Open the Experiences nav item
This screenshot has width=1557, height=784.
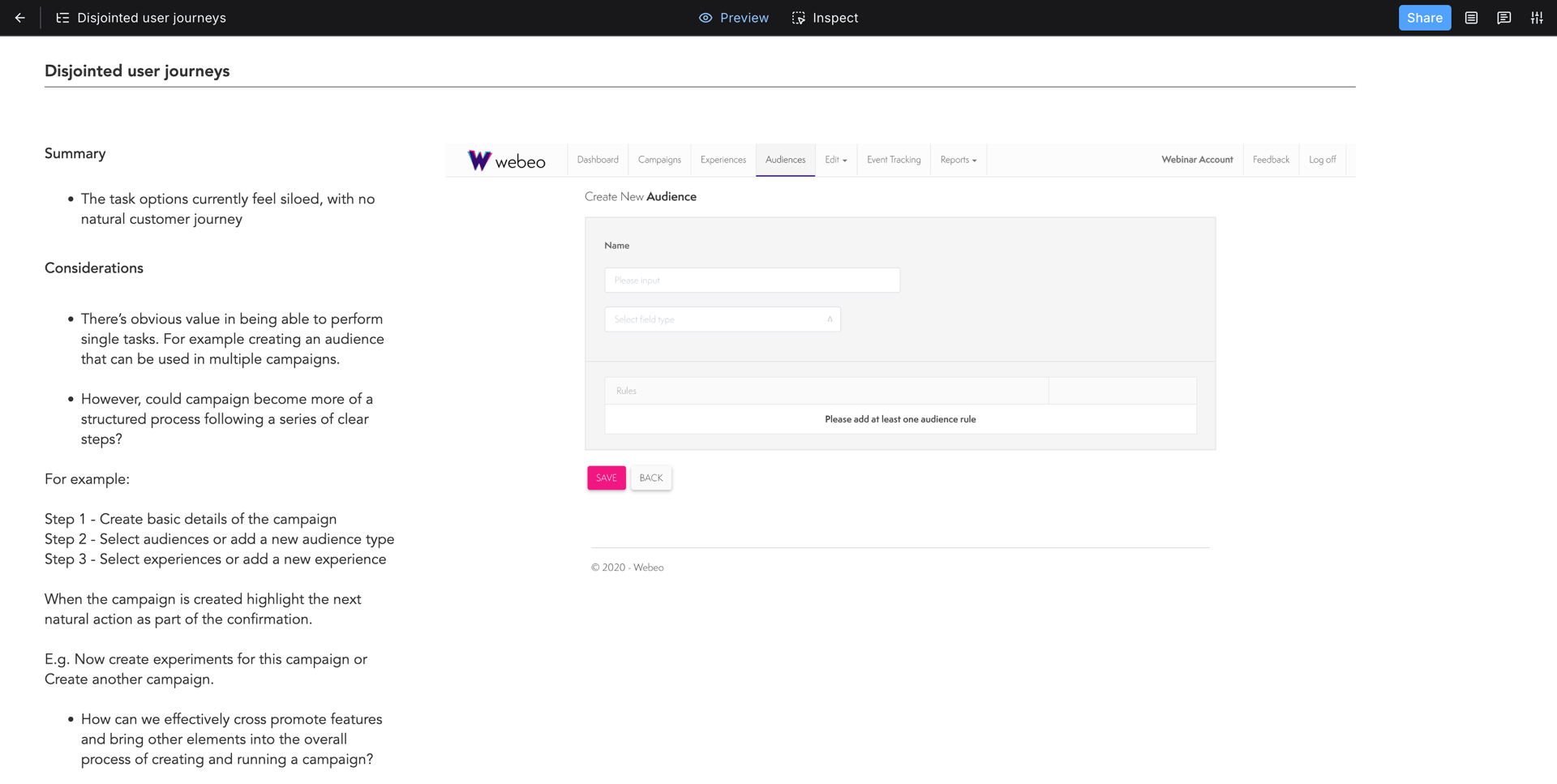tap(723, 160)
